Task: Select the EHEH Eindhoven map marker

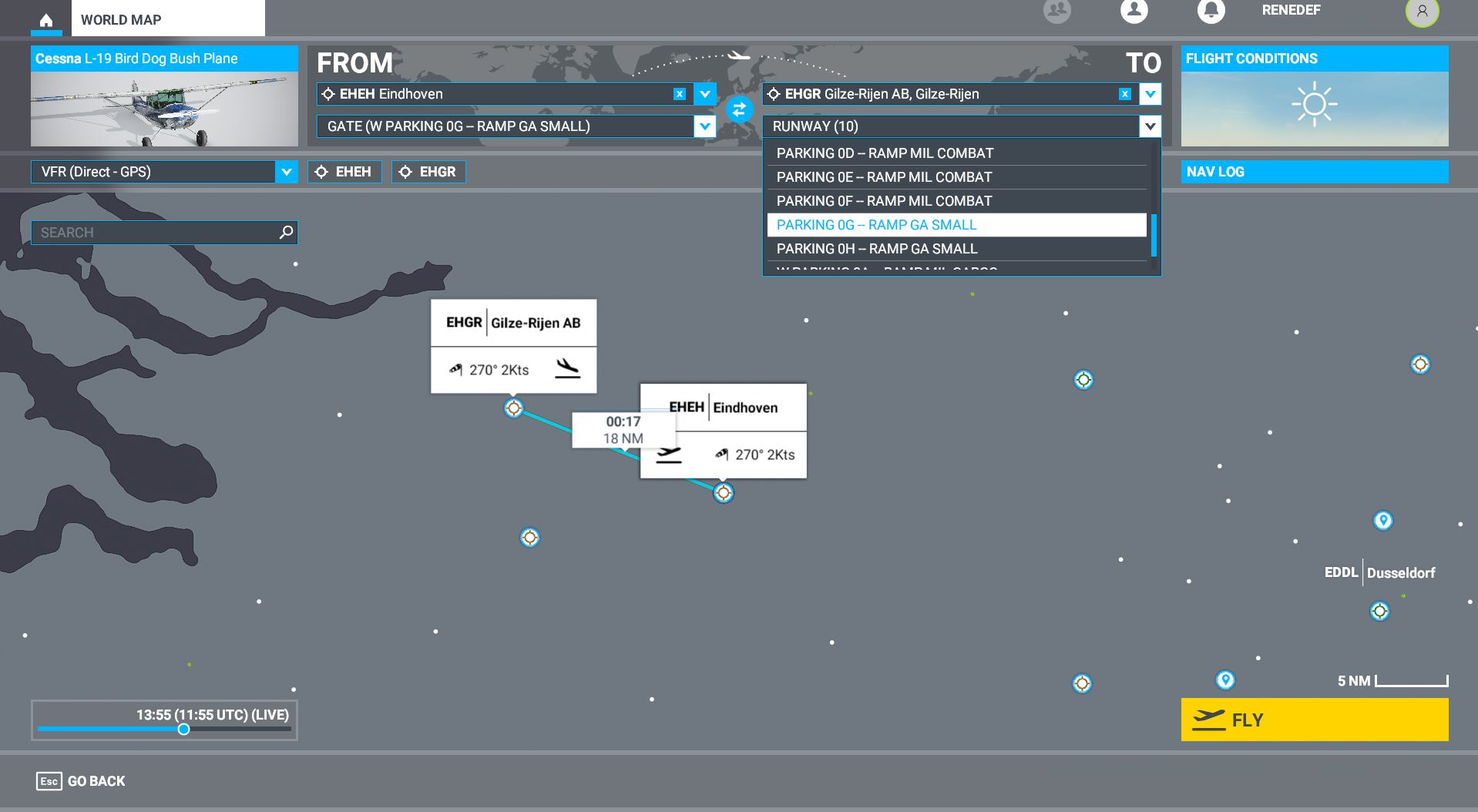Action: (x=723, y=492)
